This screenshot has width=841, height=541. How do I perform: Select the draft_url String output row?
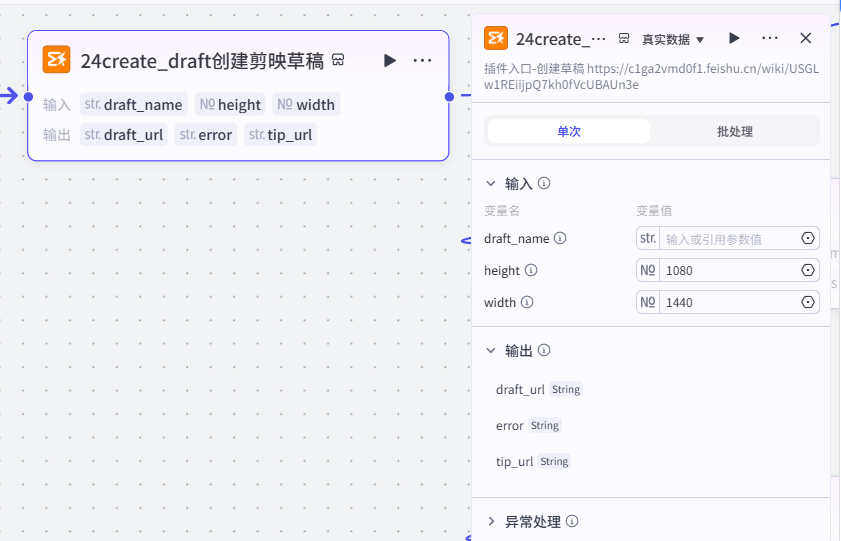(x=538, y=389)
